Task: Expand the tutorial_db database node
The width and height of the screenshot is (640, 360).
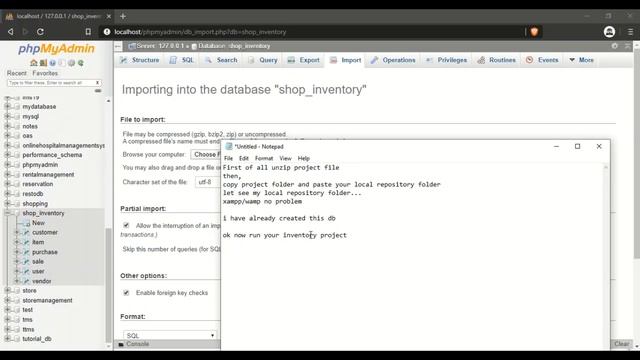Action: click(x=7, y=339)
